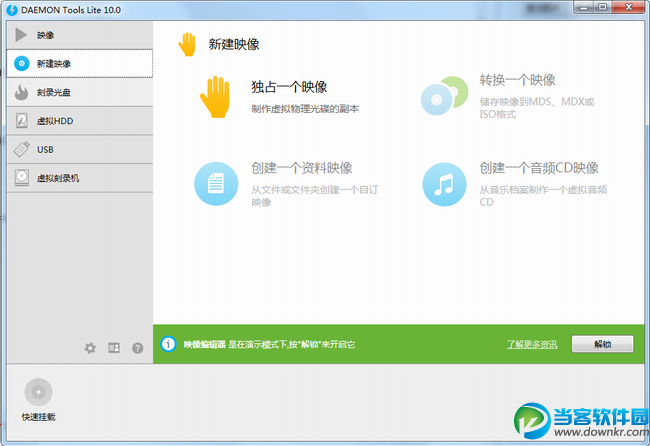Click the yellow hand icon for 独占一个映像

click(x=215, y=97)
